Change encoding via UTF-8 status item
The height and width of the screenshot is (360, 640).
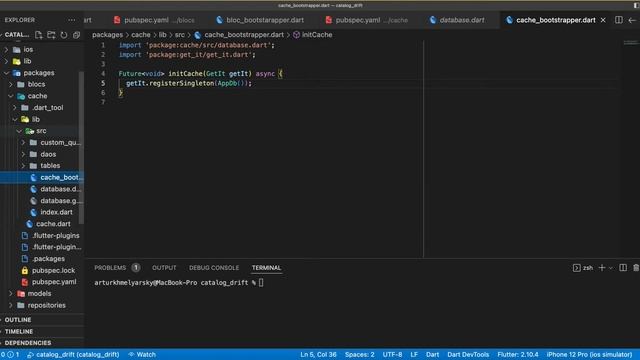pyautogui.click(x=392, y=355)
